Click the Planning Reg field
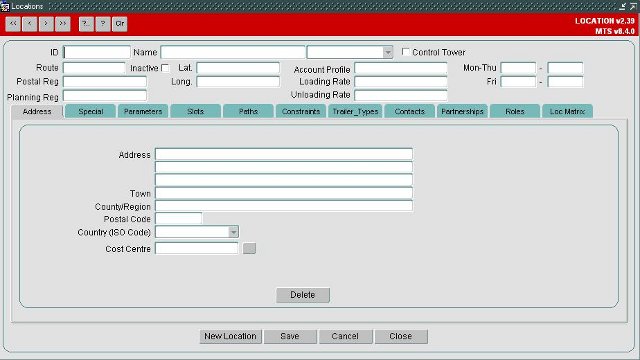640x360 pixels. click(105, 96)
